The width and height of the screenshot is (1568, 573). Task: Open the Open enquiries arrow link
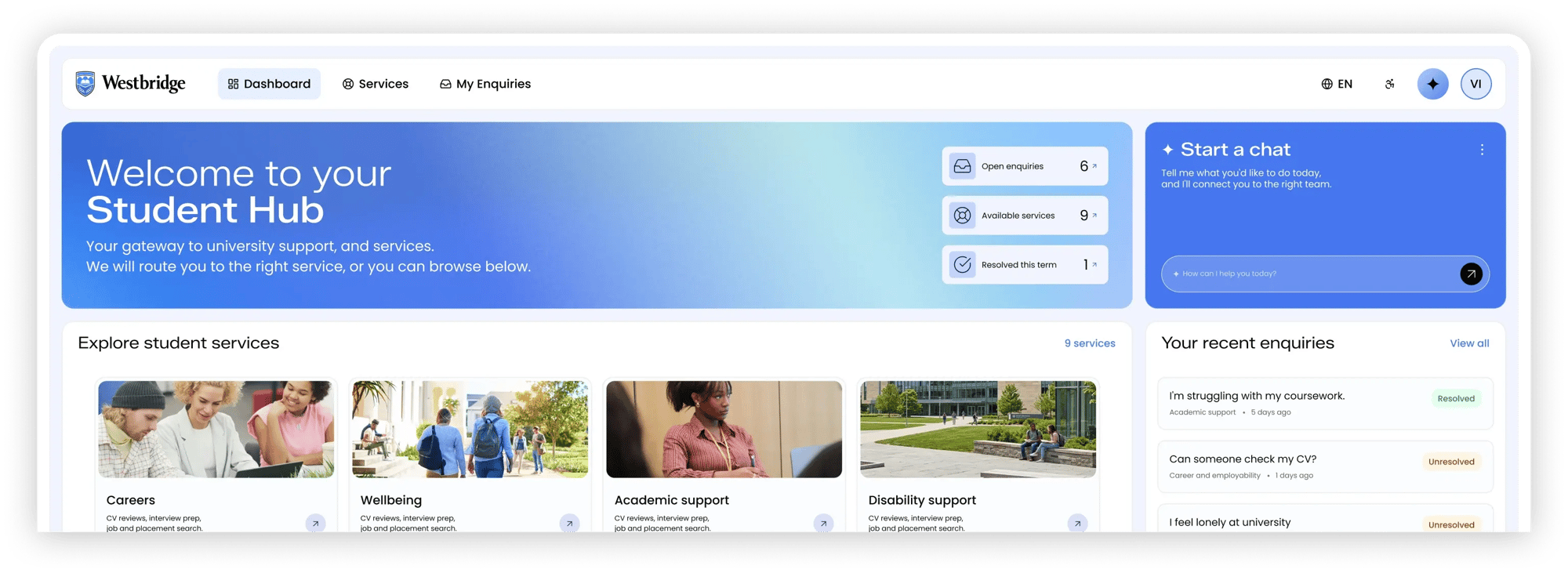pos(1094,166)
